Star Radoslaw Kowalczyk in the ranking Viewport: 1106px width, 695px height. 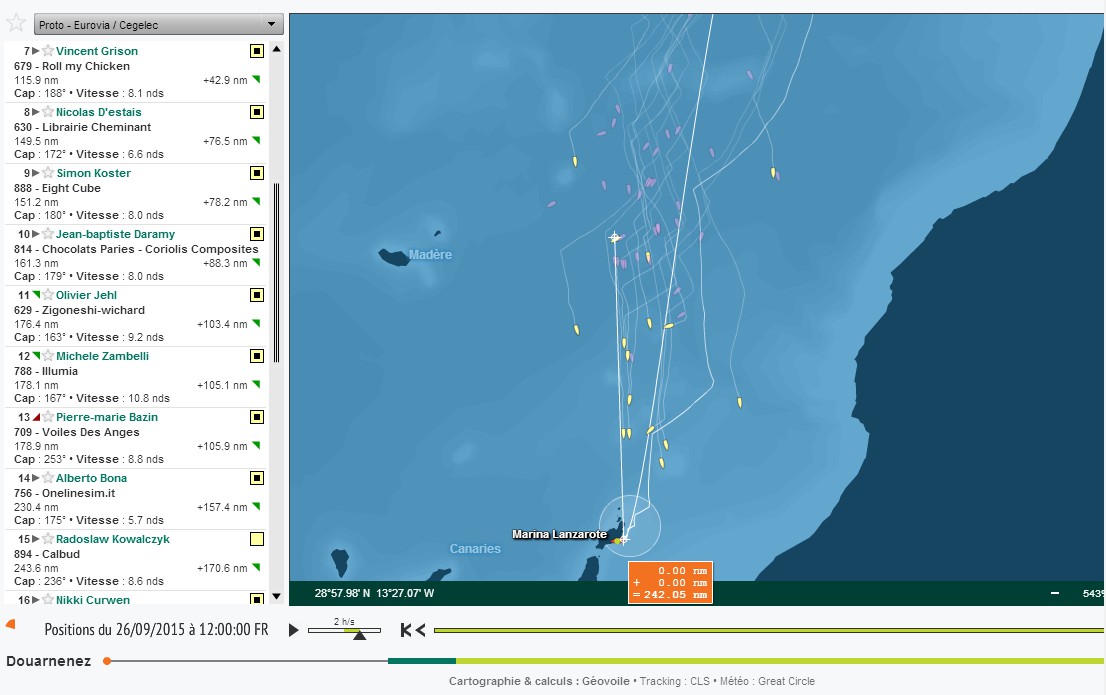tap(48, 539)
